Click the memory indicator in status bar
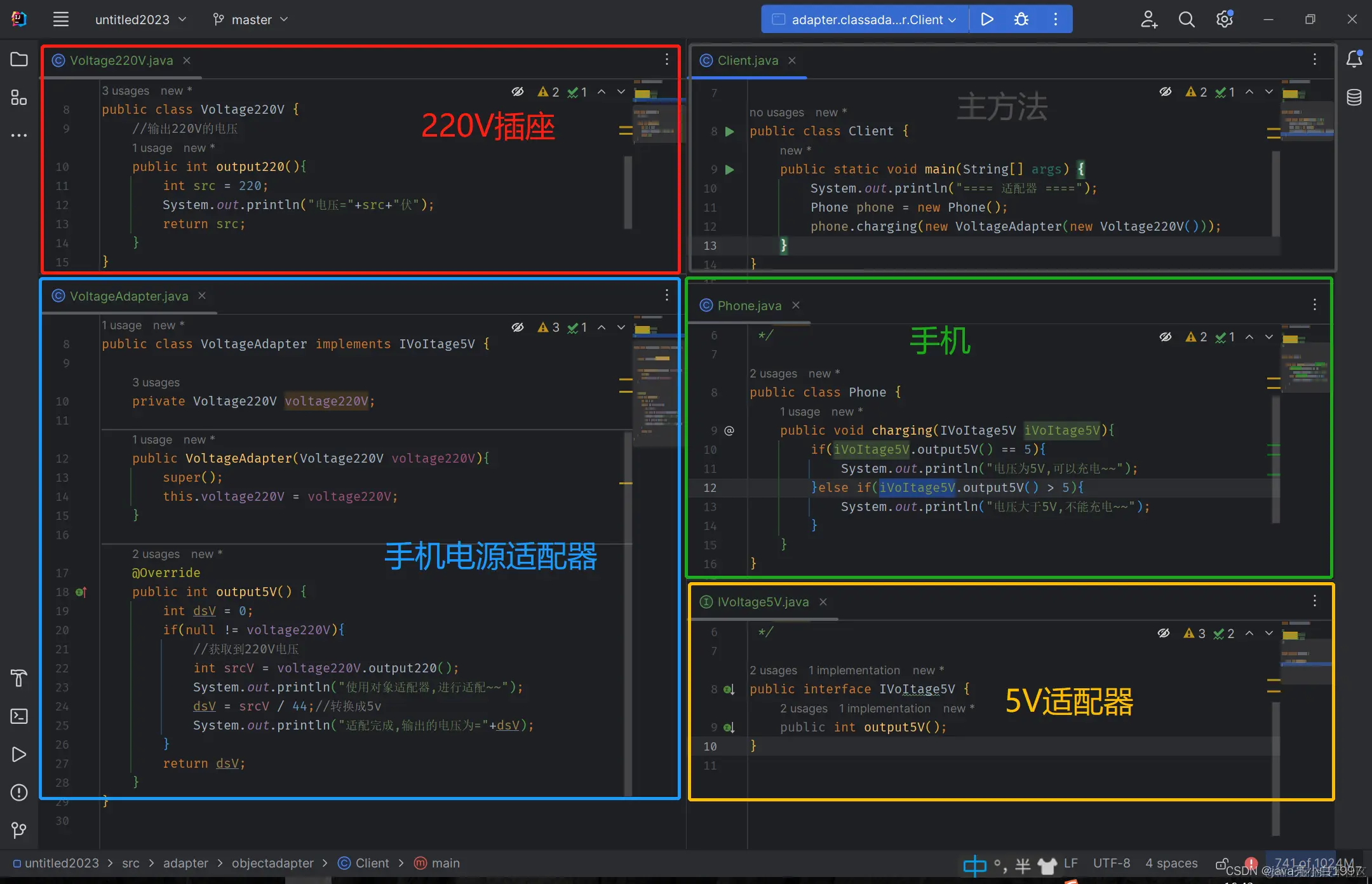This screenshot has width=1372, height=884. tap(1313, 863)
